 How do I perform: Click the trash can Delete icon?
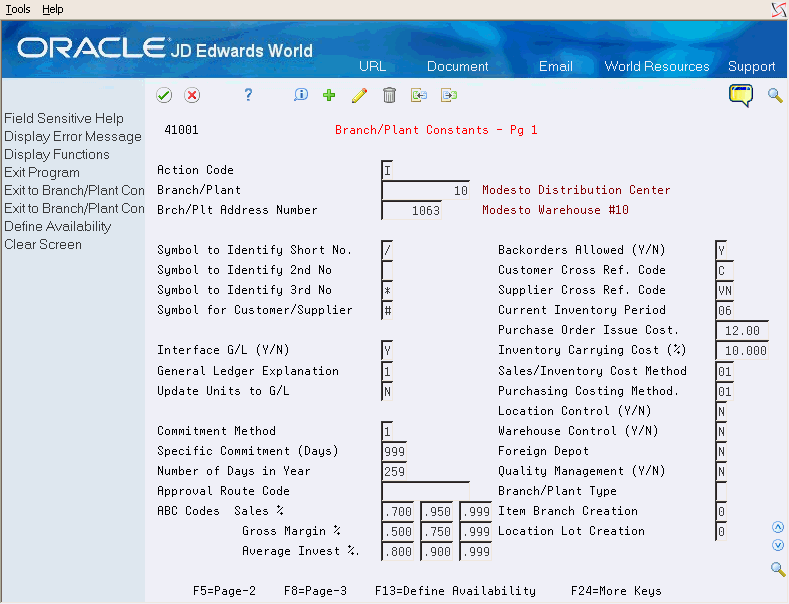point(389,95)
